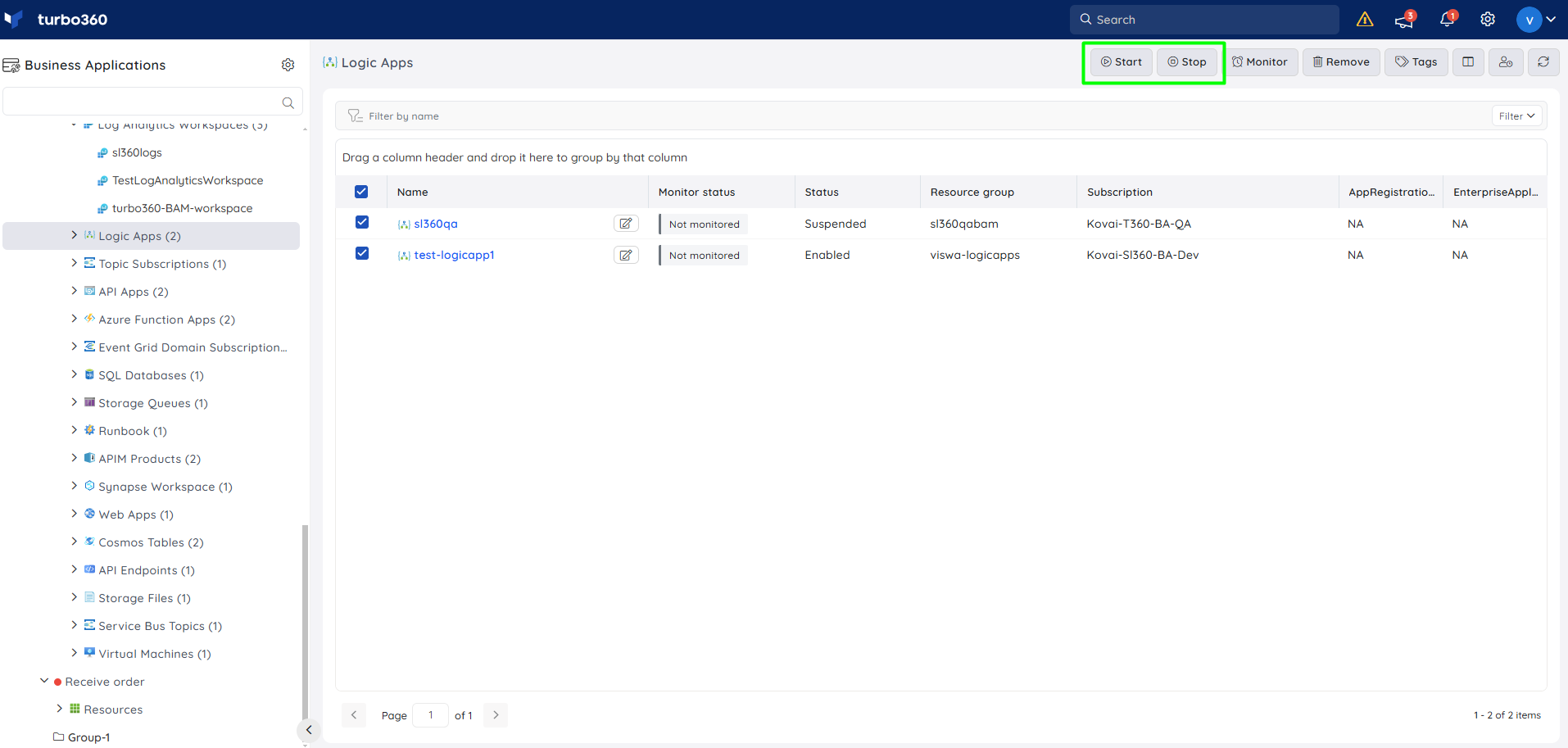The image size is (1568, 748).
Task: Expand the Resources node
Action: coord(59,709)
